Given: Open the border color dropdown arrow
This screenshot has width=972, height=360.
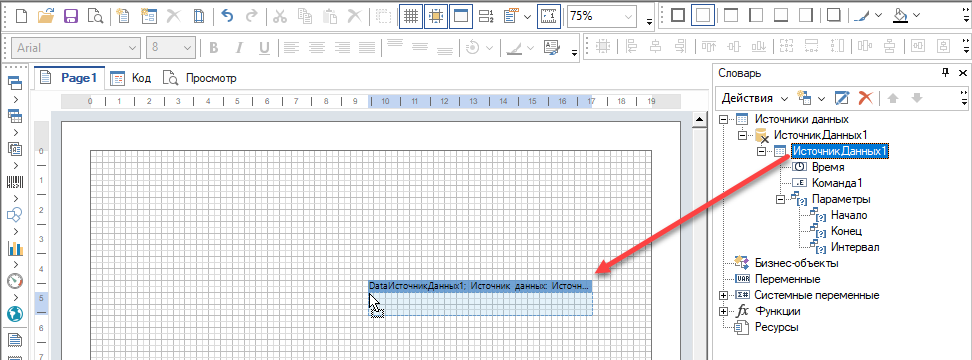Looking at the screenshot, I should [878, 16].
